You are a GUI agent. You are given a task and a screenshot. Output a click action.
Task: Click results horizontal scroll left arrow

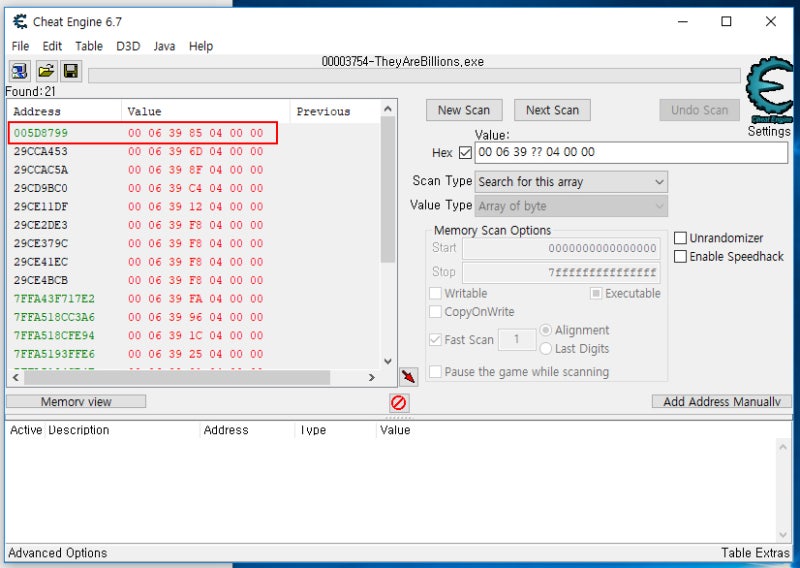[x=15, y=378]
